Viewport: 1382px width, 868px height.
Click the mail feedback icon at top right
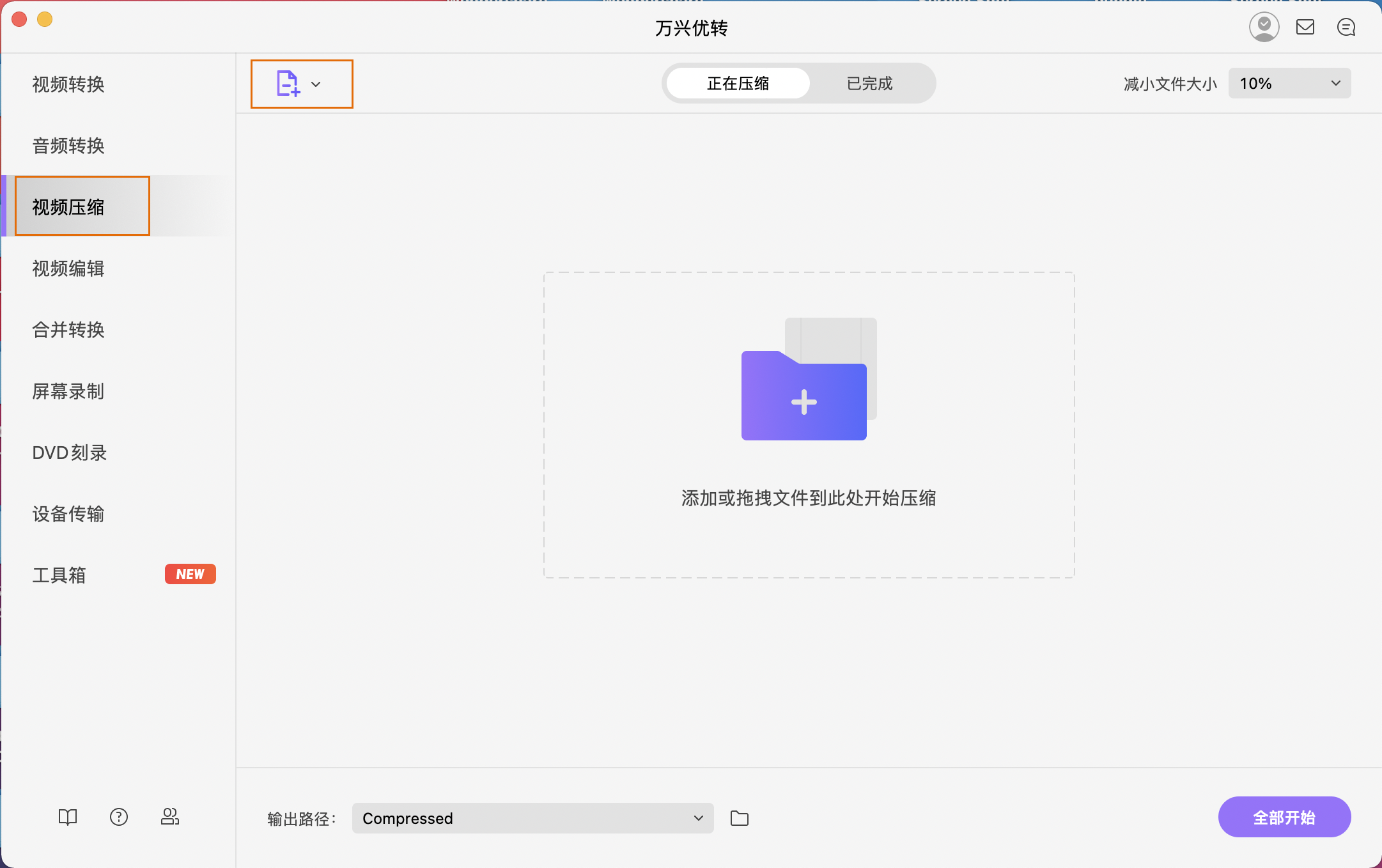[x=1305, y=27]
